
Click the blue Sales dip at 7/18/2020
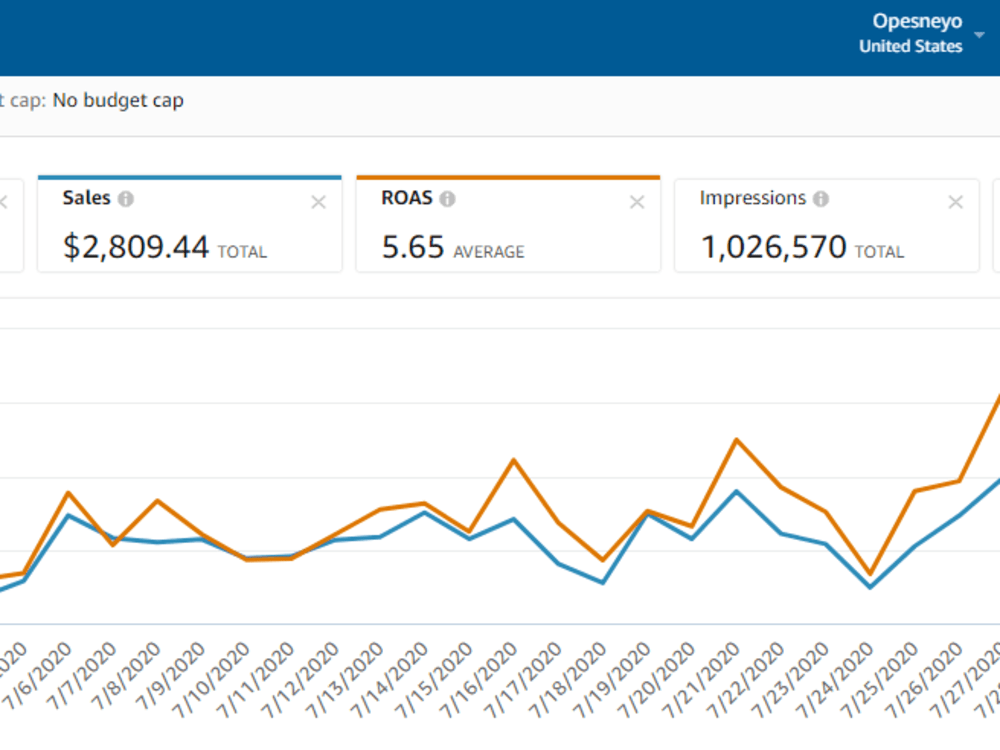pyautogui.click(x=603, y=582)
